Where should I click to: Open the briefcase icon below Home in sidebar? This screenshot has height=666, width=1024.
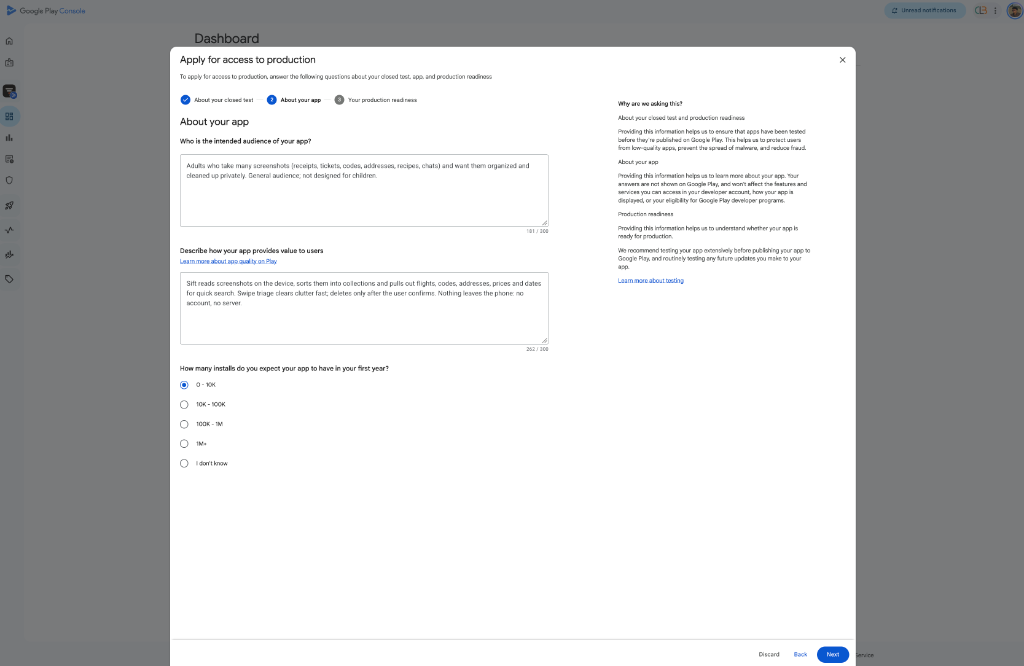click(9, 63)
